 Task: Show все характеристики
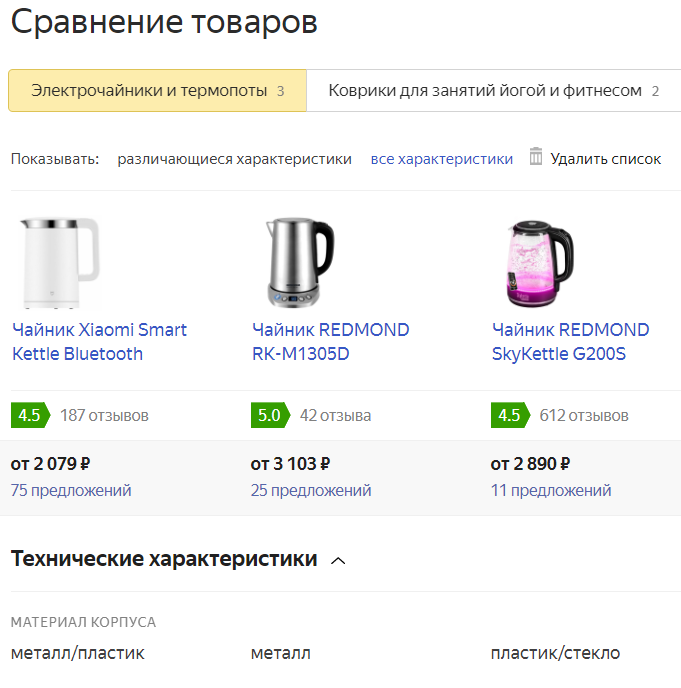tap(441, 159)
